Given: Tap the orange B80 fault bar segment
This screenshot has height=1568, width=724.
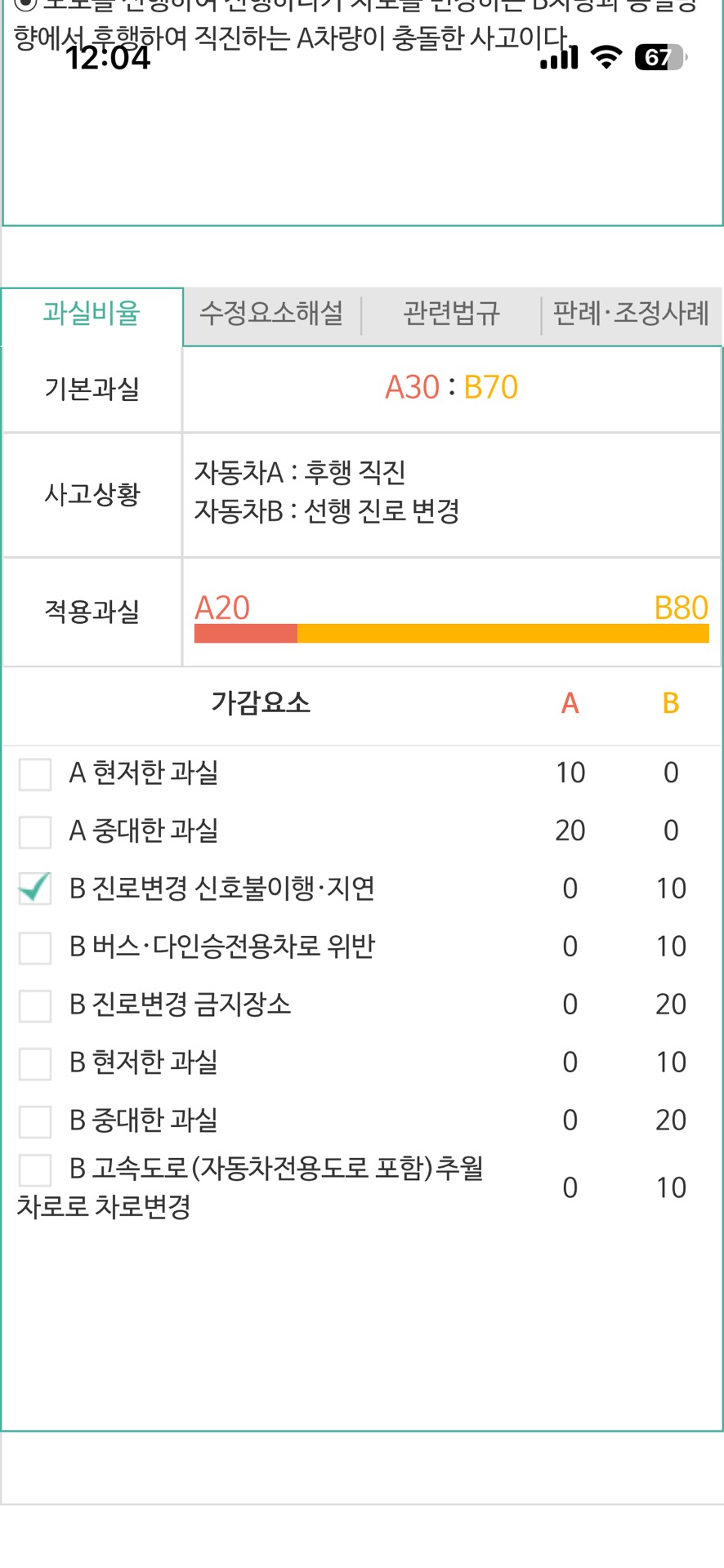Looking at the screenshot, I should (x=503, y=634).
